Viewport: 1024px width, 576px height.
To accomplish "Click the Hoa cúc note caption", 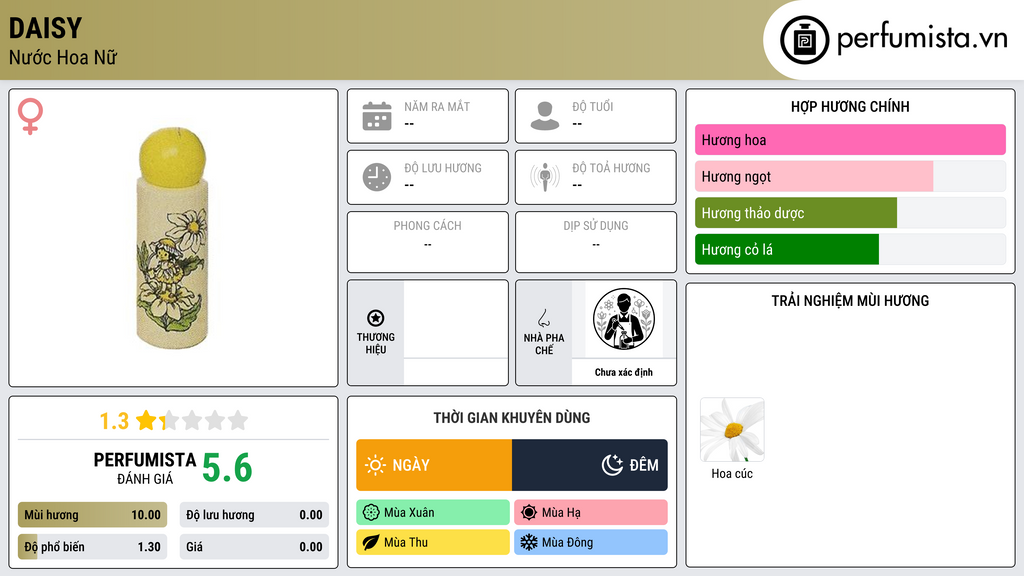I will coord(732,474).
